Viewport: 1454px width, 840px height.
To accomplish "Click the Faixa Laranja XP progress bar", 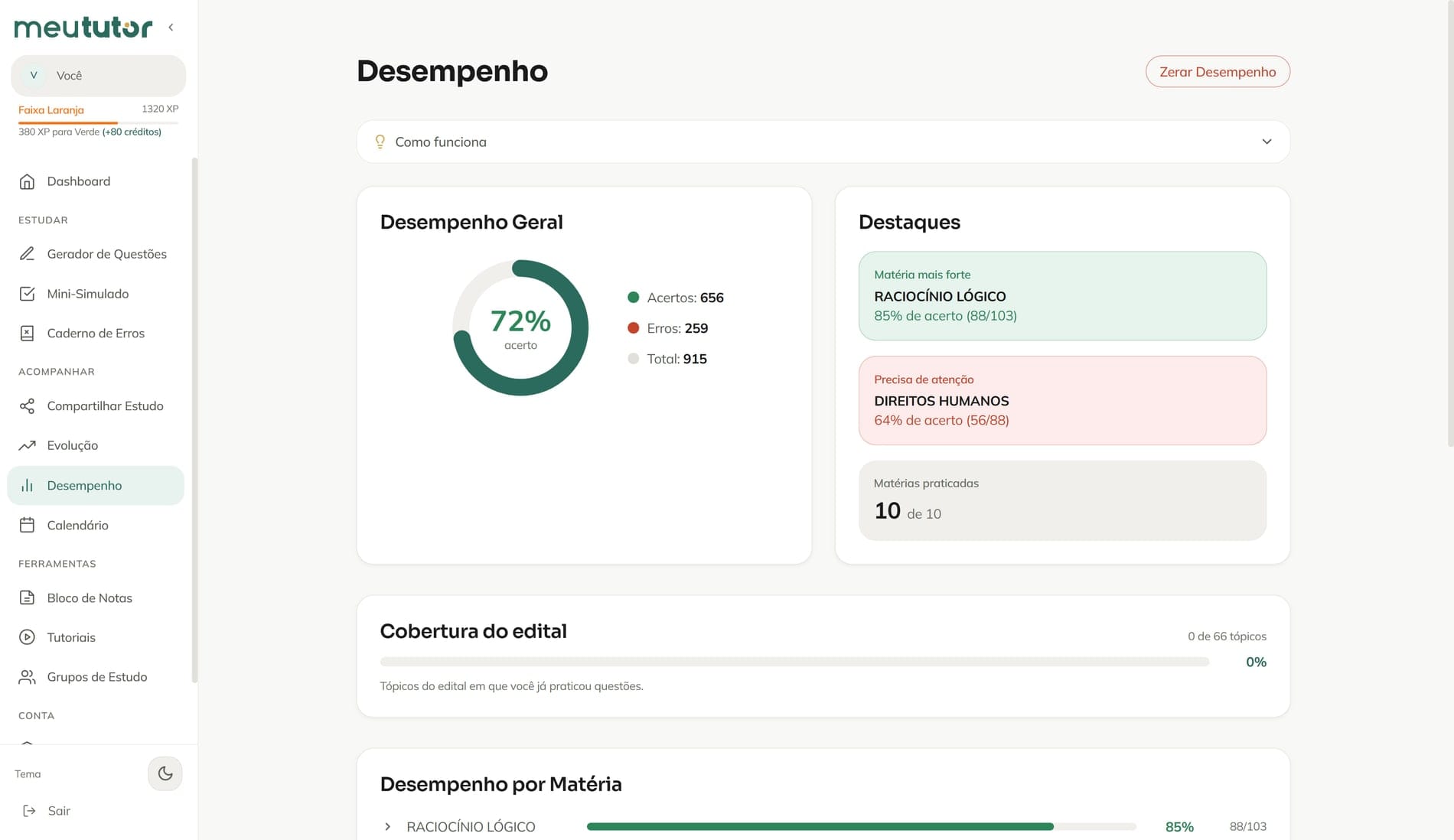I will tap(98, 122).
